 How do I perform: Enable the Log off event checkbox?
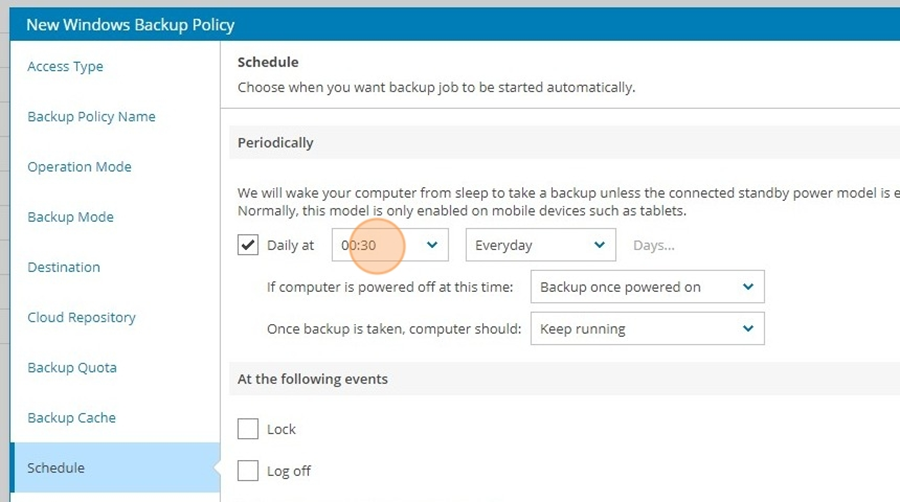[248, 470]
